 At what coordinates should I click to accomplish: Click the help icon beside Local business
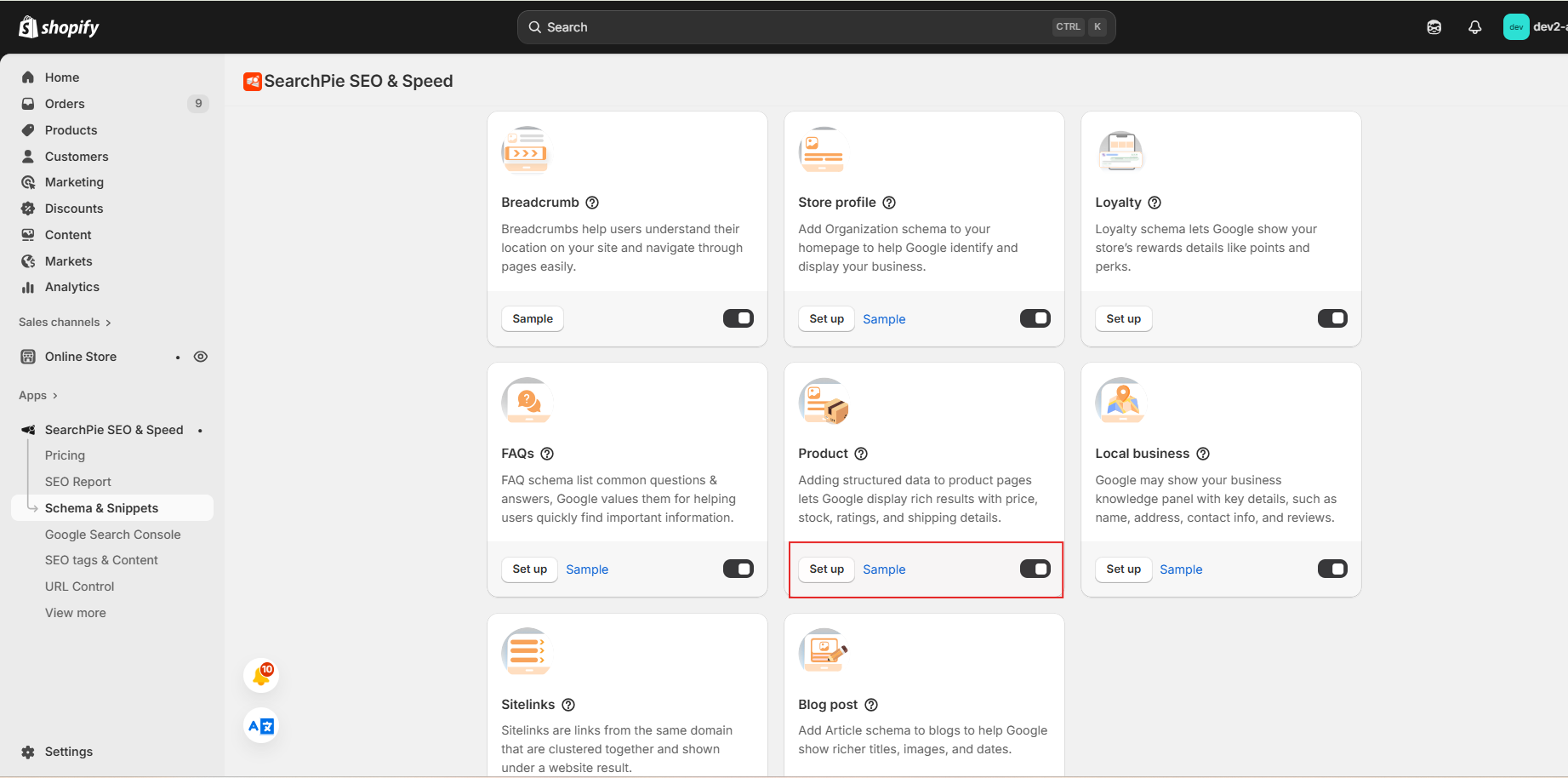pyautogui.click(x=1203, y=454)
